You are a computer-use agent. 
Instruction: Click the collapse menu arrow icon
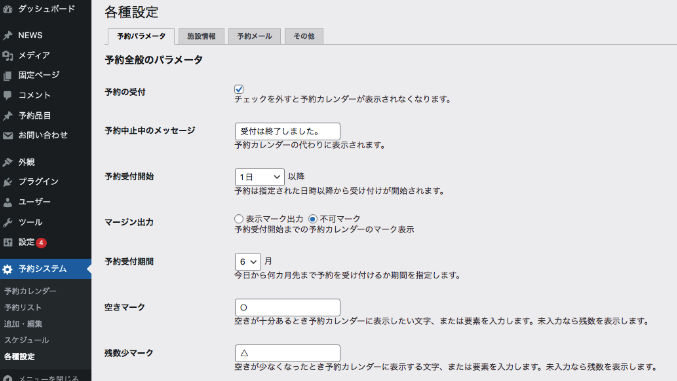[x=8, y=378]
